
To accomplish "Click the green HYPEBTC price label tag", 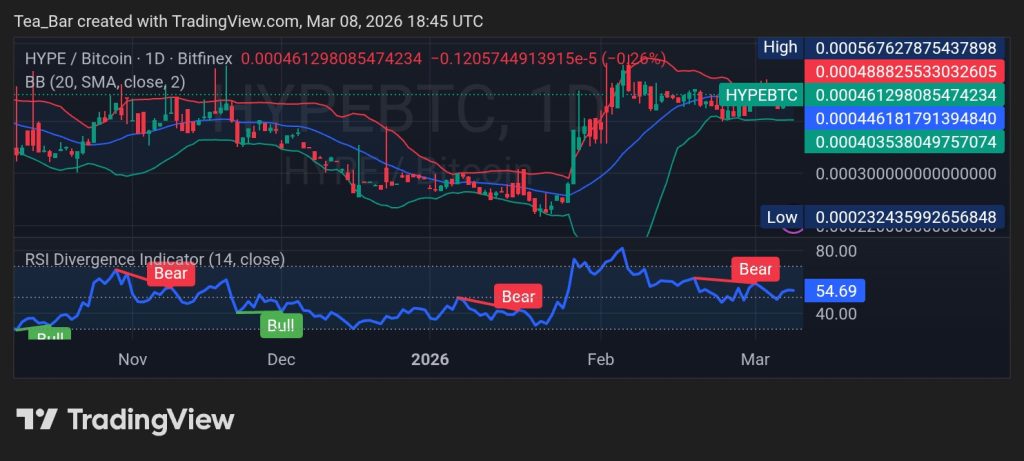I will pyautogui.click(x=761, y=95).
